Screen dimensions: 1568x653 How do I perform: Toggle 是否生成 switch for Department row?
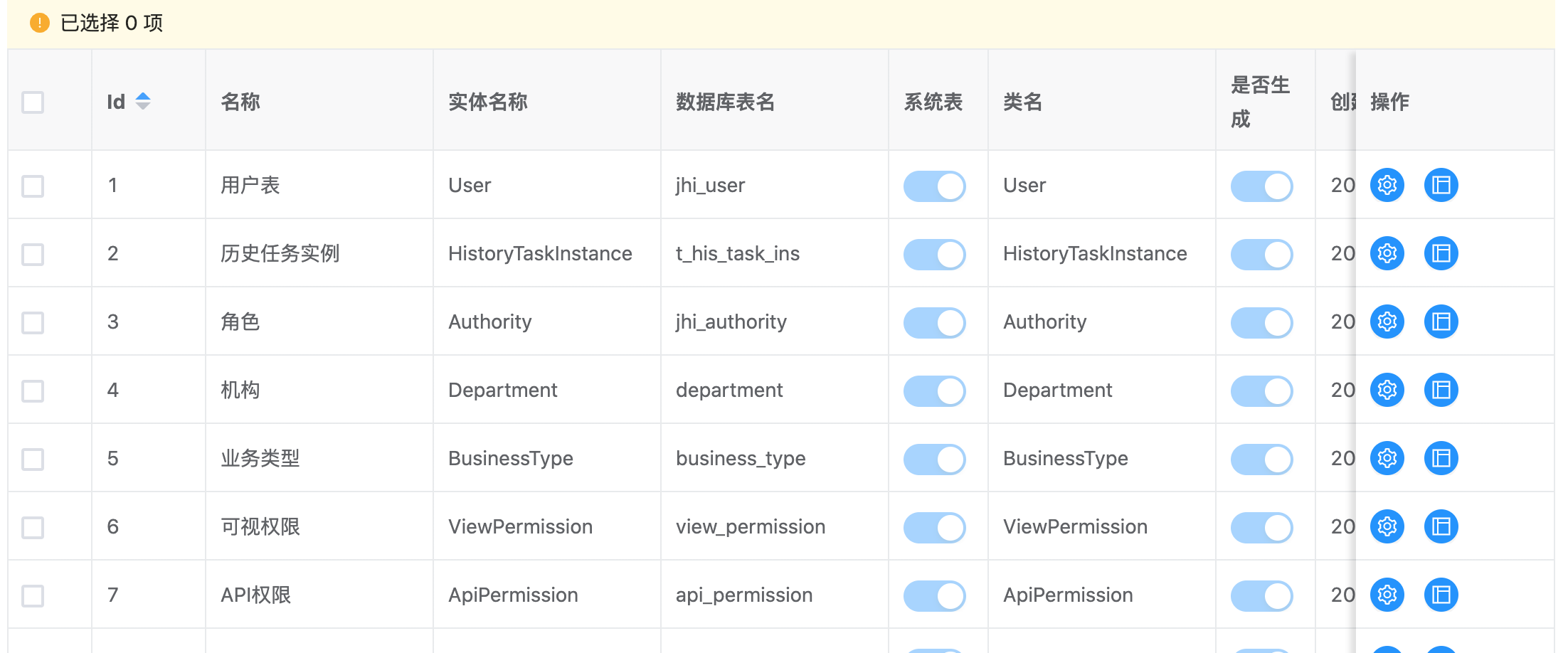[1261, 391]
